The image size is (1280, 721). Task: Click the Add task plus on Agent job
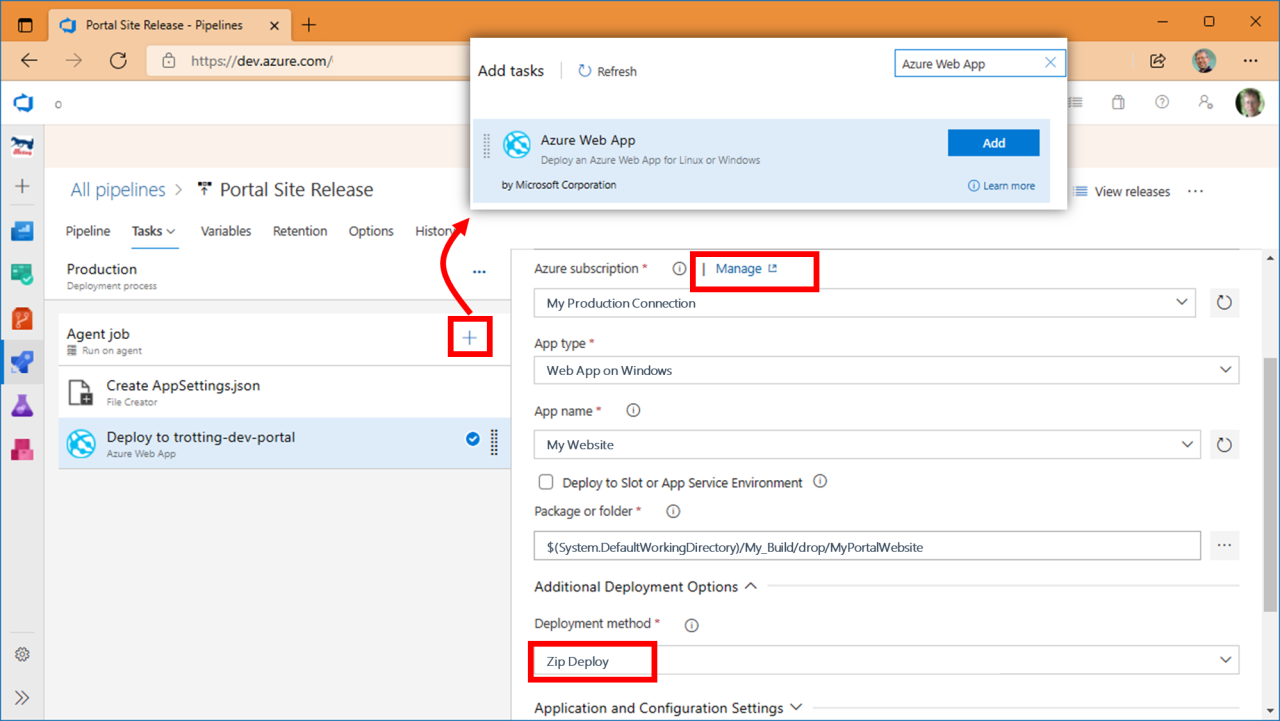(469, 339)
